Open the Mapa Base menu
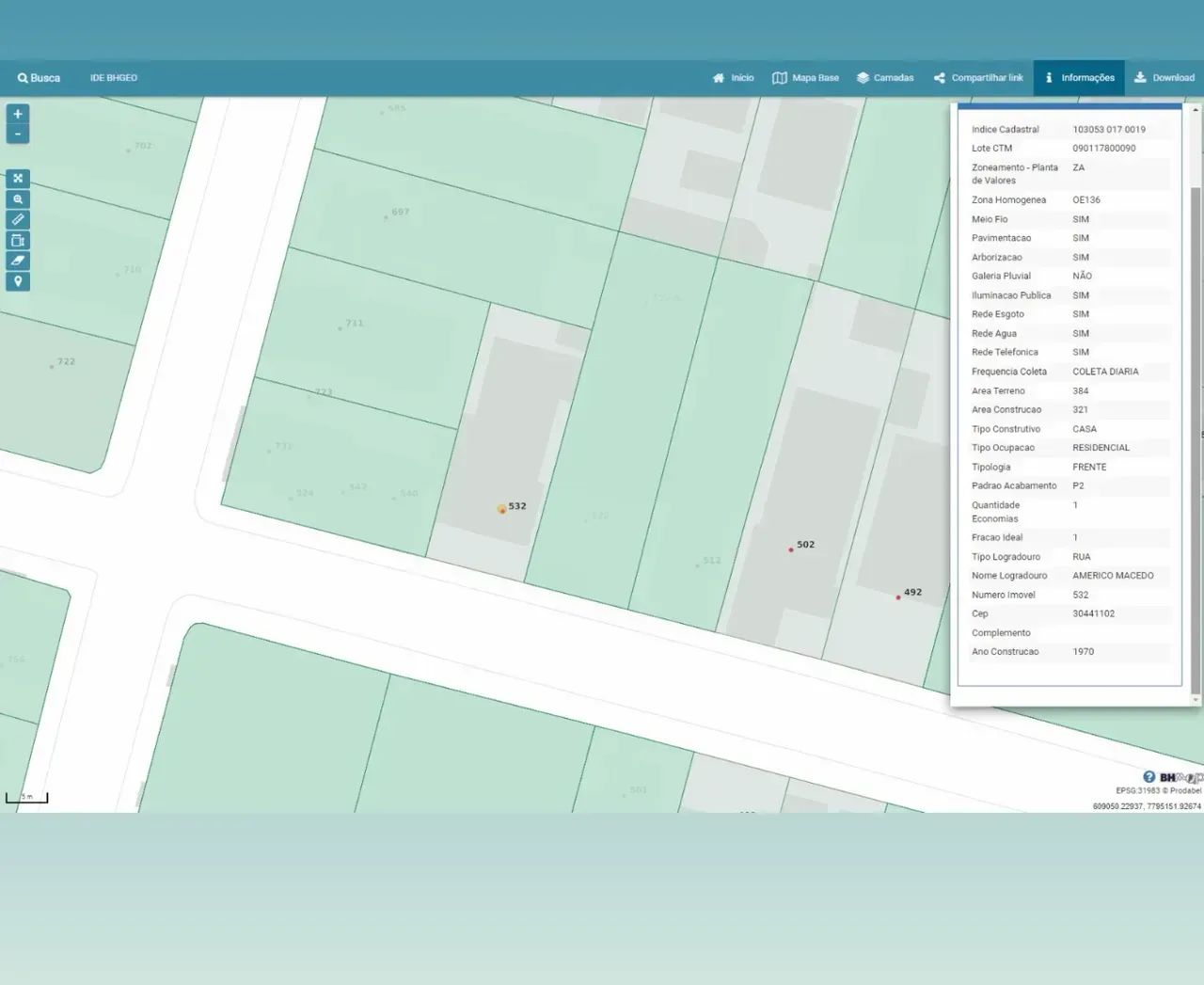Viewport: 1204px width, 985px height. 805,78
